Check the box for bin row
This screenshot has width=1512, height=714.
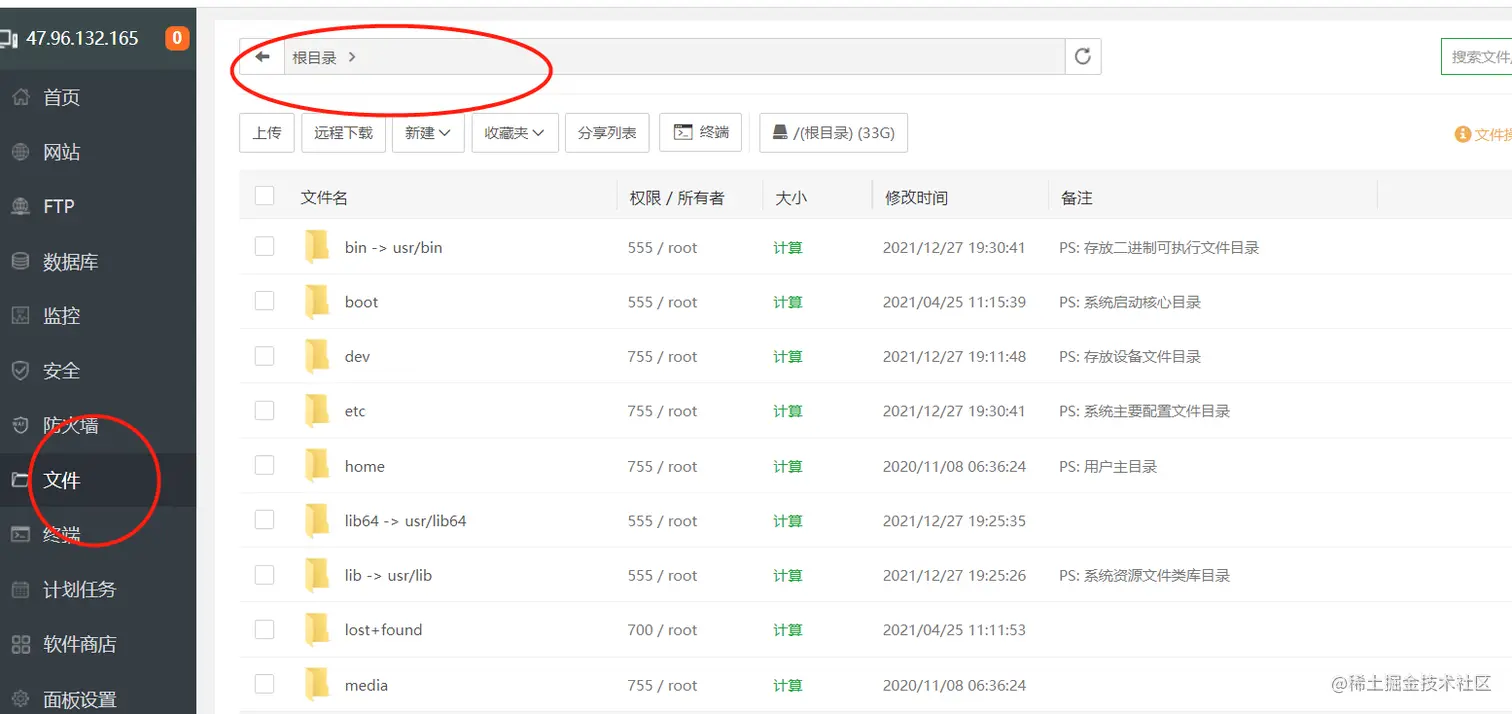[x=264, y=246]
